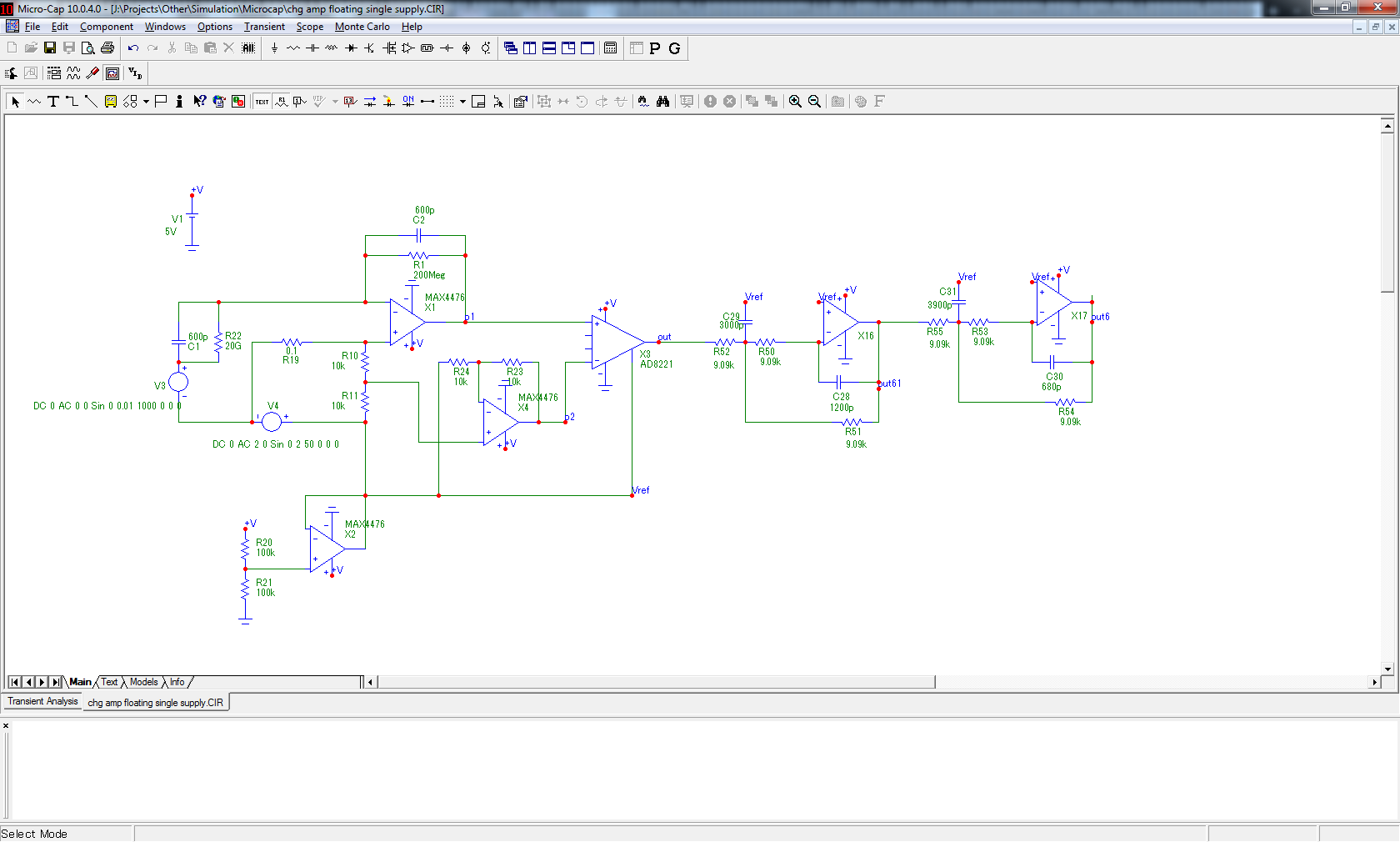Select the Info mode tool
The width and height of the screenshot is (1400, 842).
[179, 102]
